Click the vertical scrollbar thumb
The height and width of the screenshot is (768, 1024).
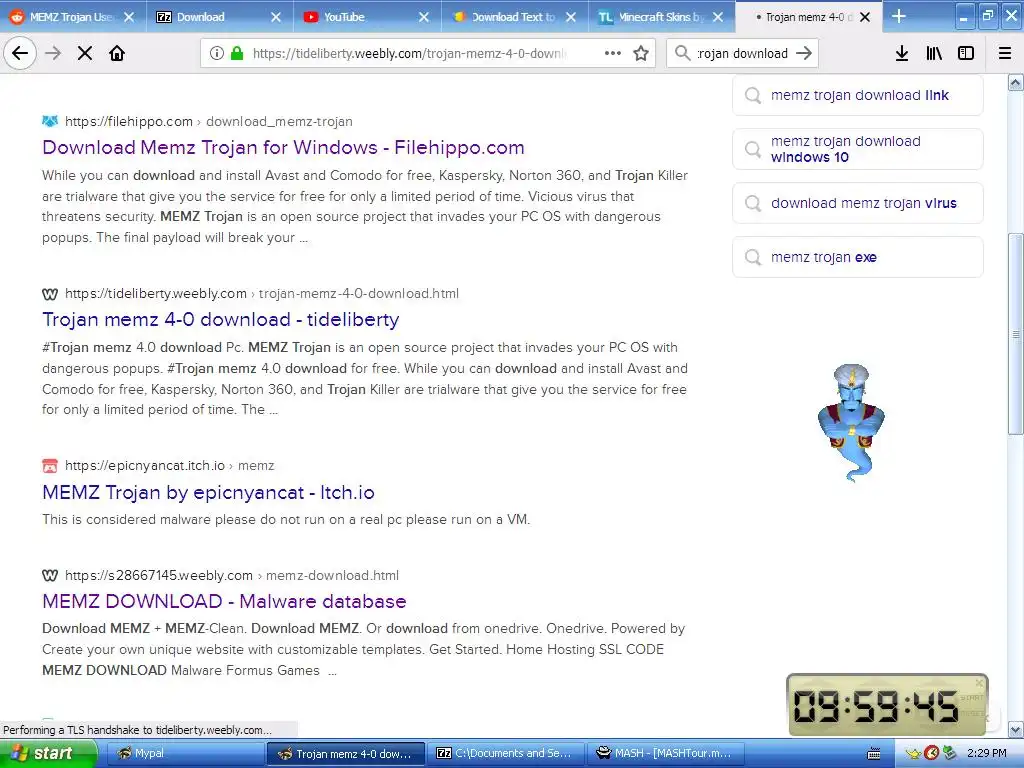(x=1016, y=334)
